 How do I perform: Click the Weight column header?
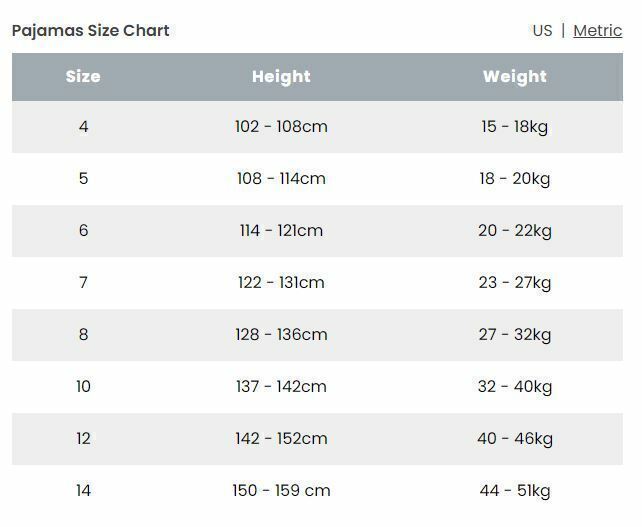click(x=515, y=77)
